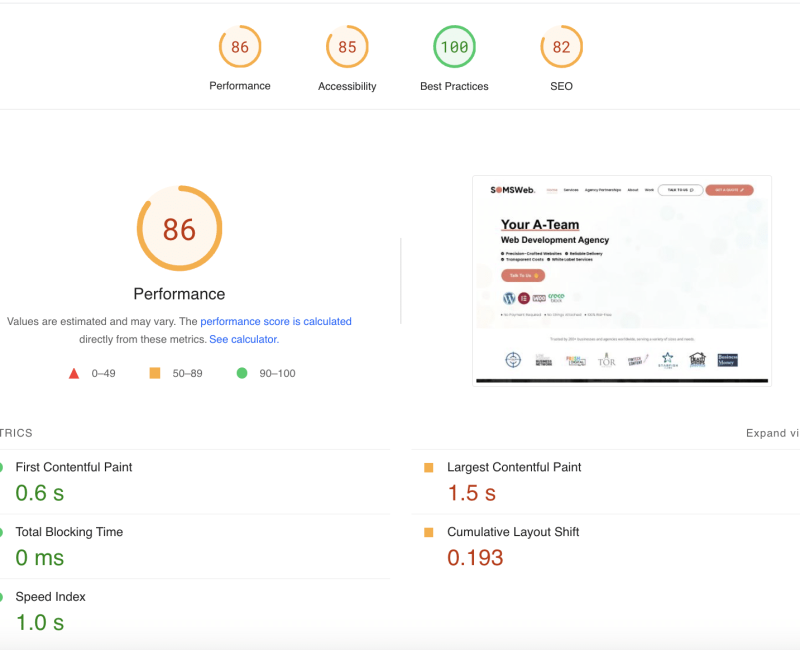
Task: Click the Accessibility 85 score gauge
Action: (x=347, y=47)
